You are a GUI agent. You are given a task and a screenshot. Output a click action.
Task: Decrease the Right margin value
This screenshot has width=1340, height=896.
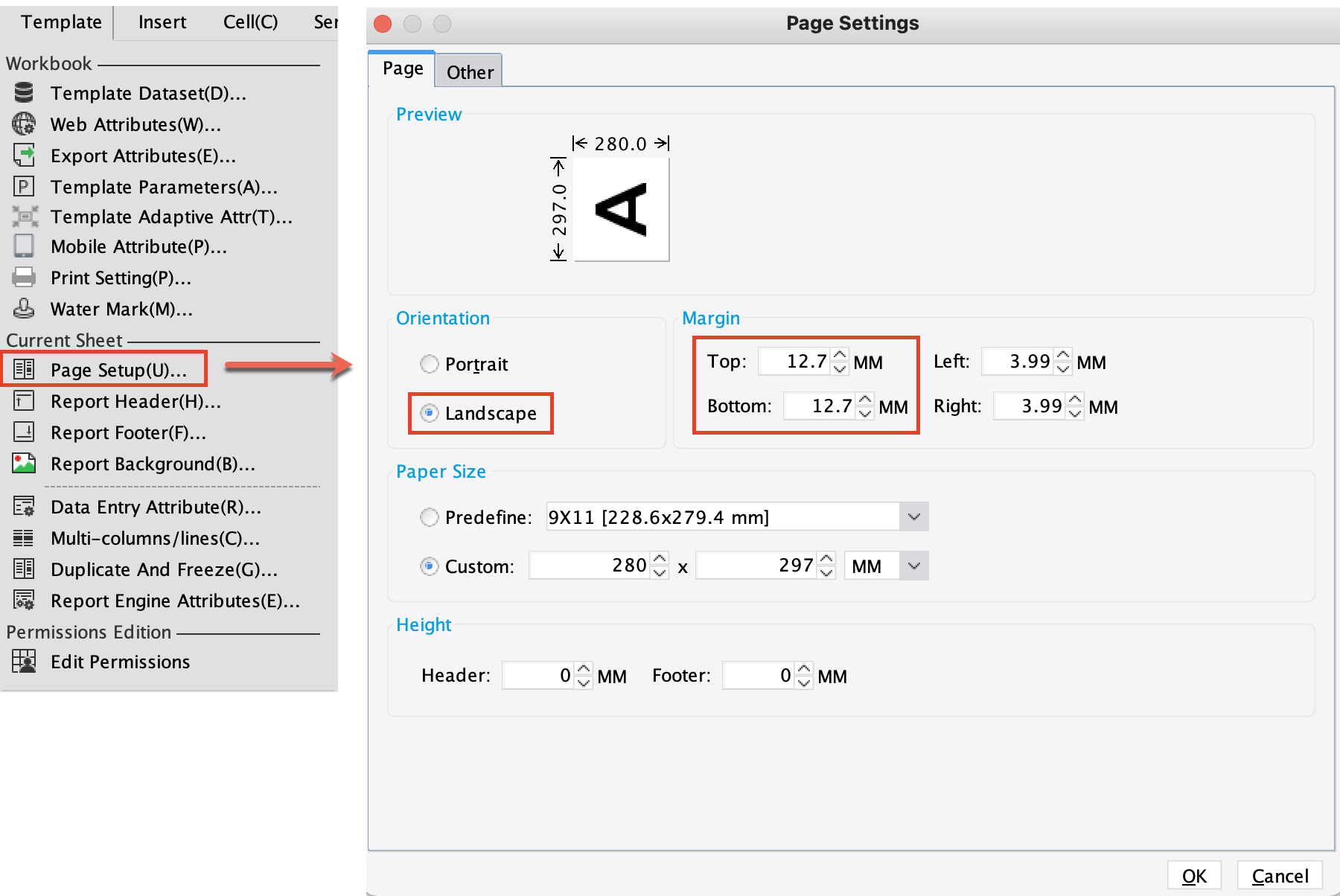click(x=1075, y=413)
